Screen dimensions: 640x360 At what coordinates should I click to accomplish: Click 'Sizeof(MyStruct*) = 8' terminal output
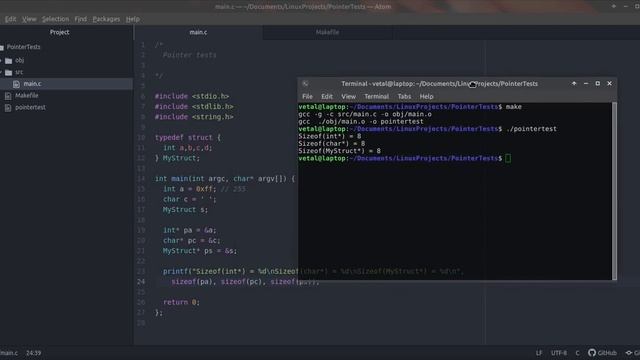coord(340,151)
